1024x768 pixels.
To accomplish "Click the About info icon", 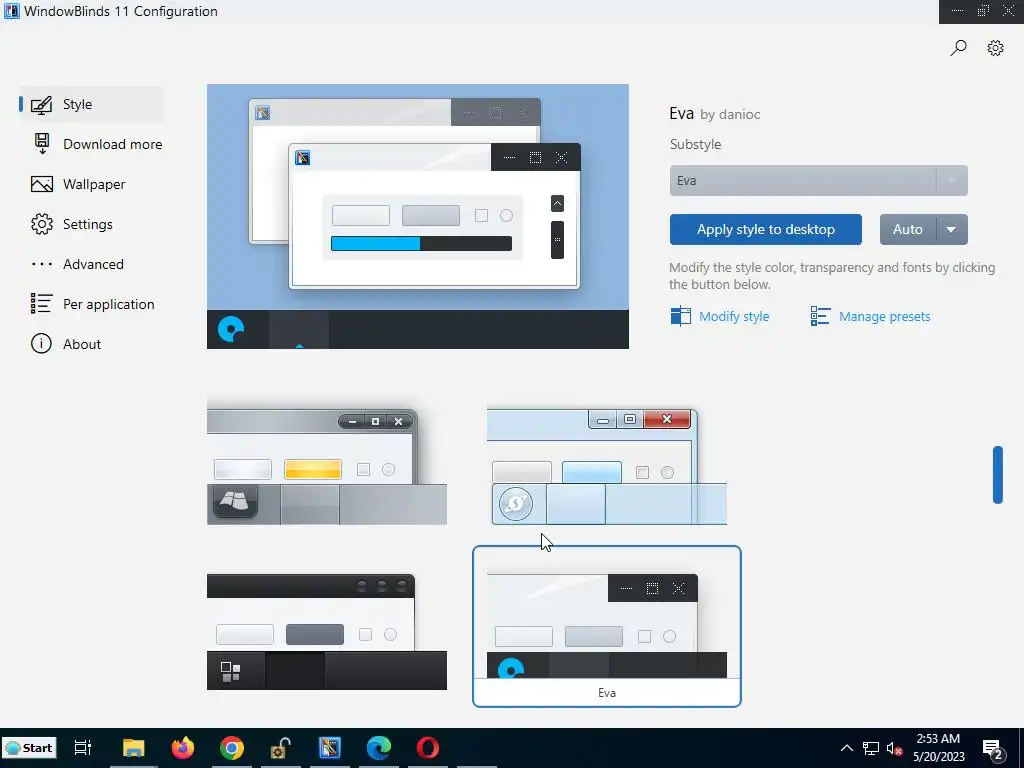I will pyautogui.click(x=41, y=344).
